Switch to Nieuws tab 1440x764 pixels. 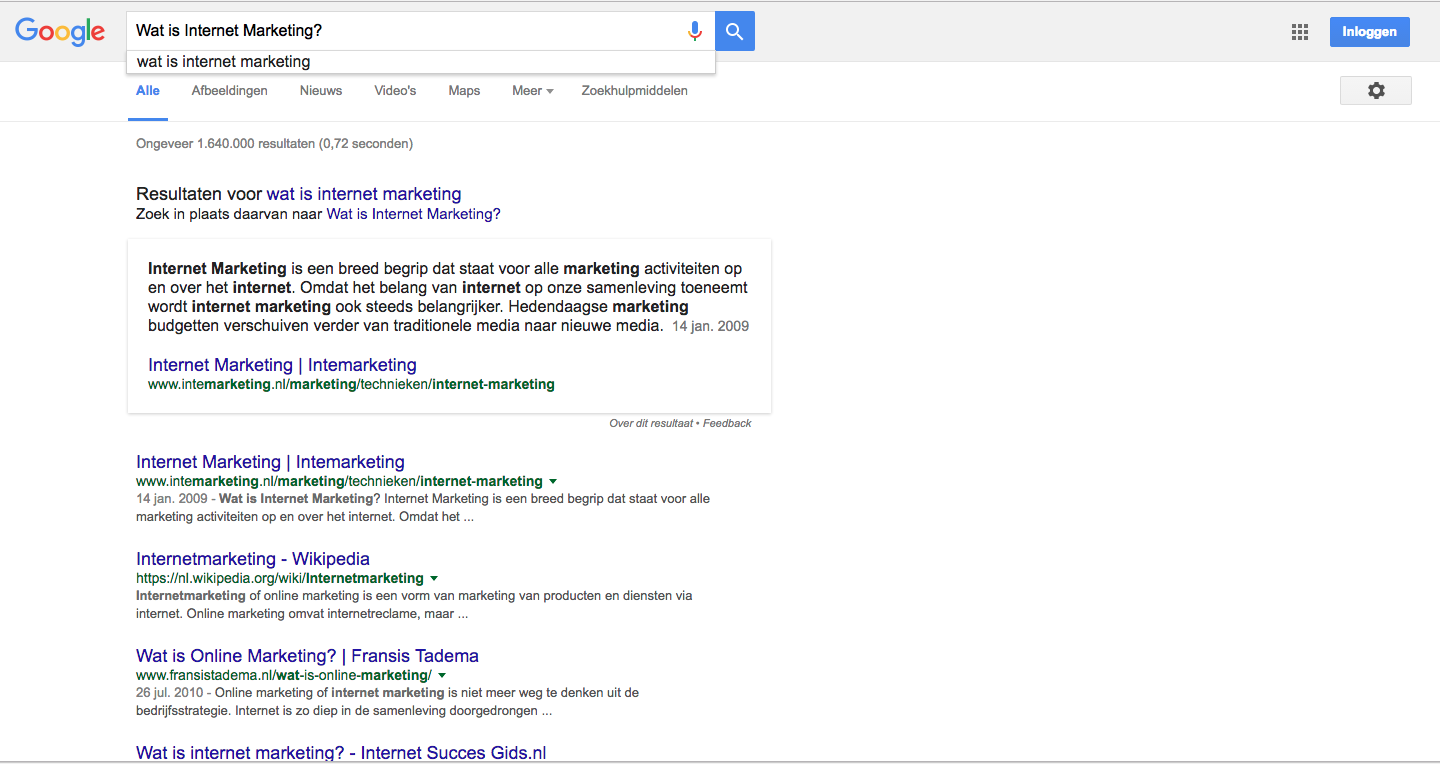(321, 91)
